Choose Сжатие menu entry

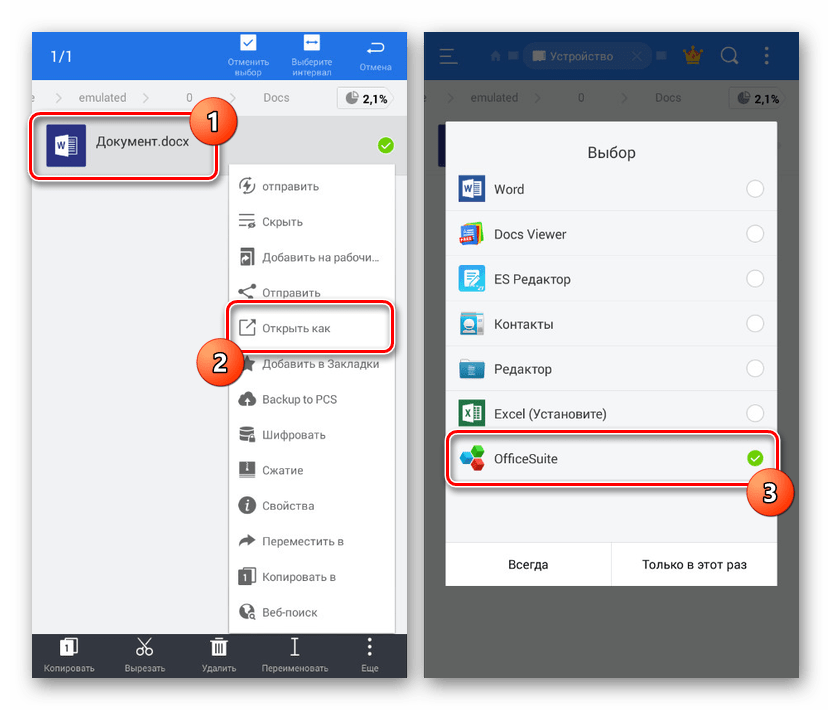coord(312,471)
